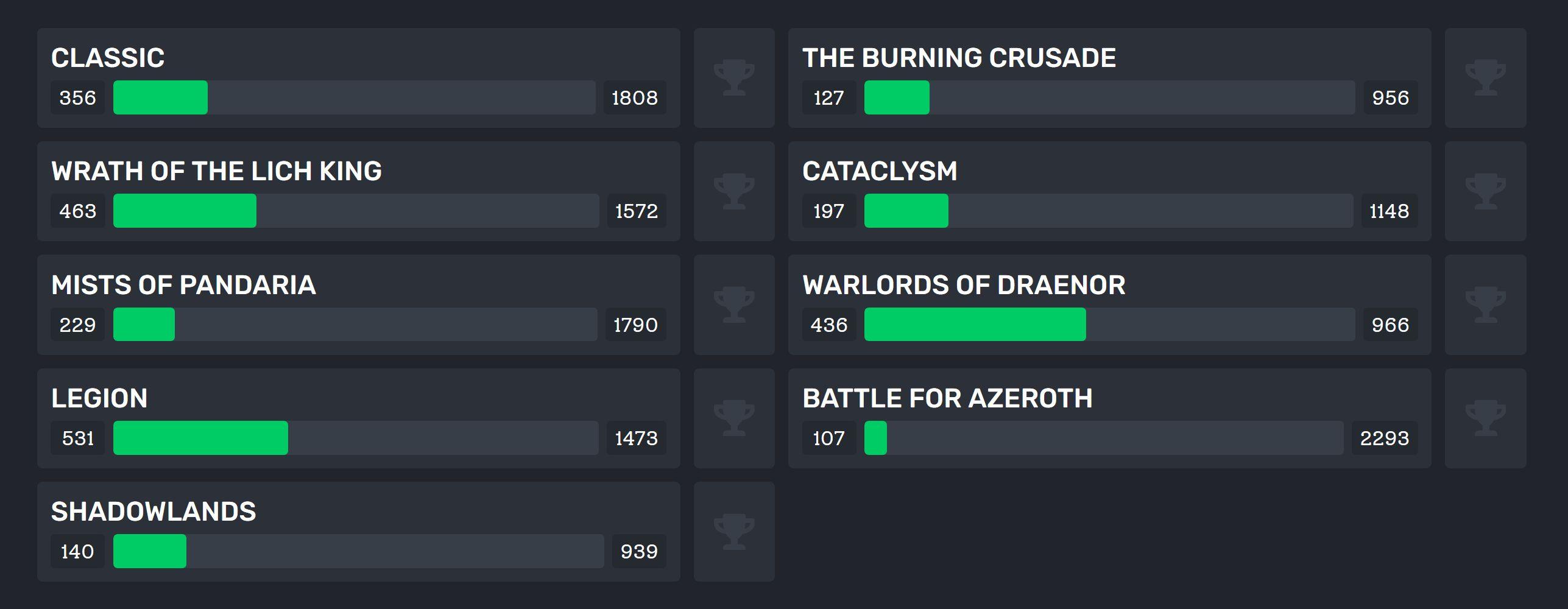This screenshot has width=1568, height=609.
Task: Click the Mists of Pandaria progress bar
Action: click(x=355, y=325)
